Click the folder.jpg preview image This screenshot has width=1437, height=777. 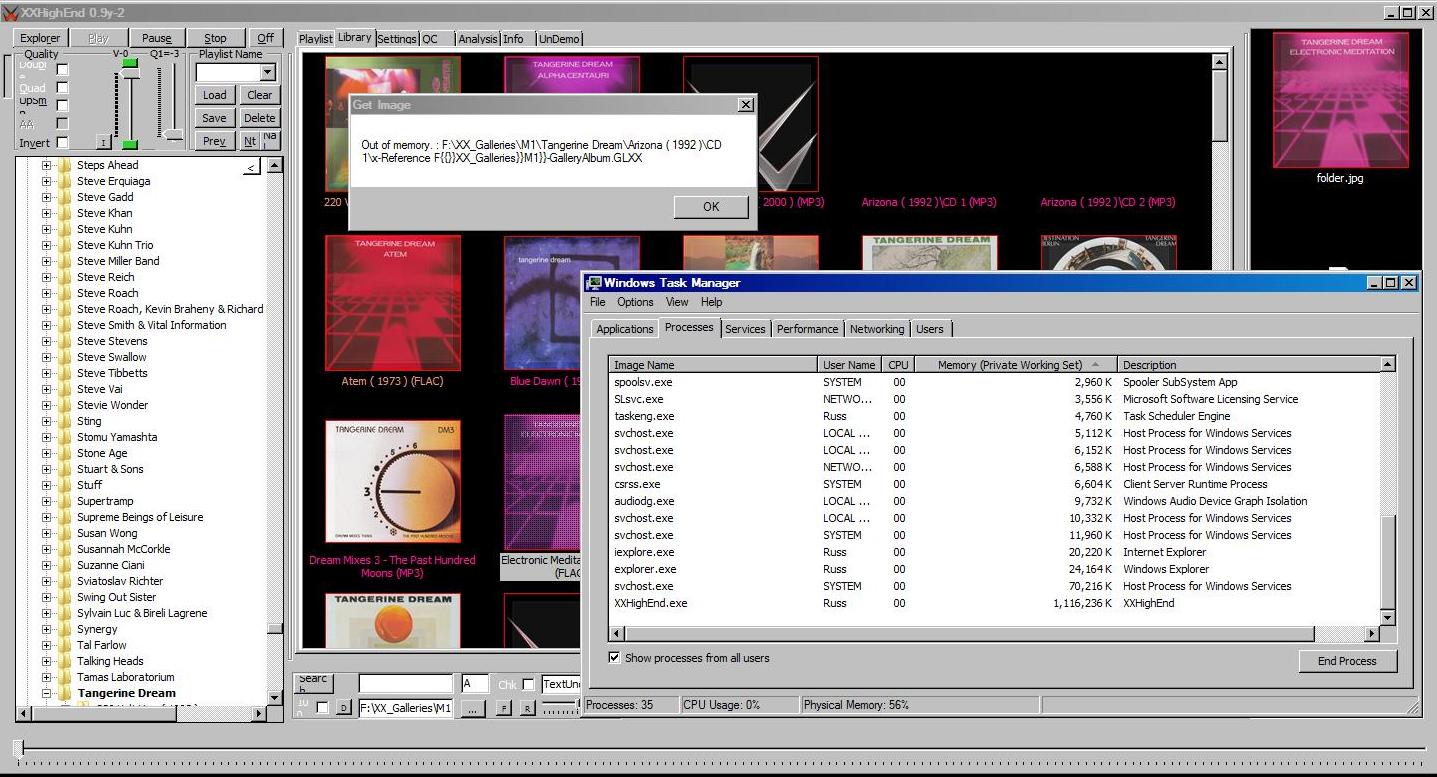click(x=1340, y=100)
